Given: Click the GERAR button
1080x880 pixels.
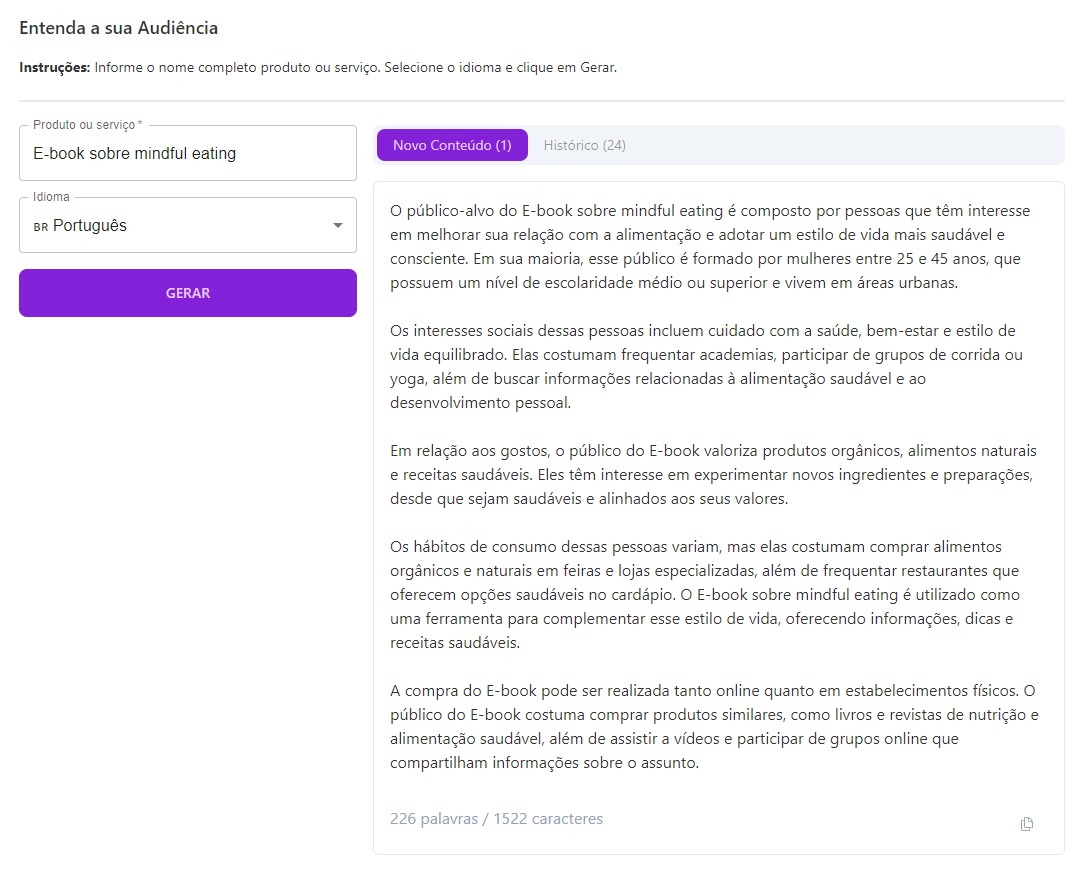Looking at the screenshot, I should pyautogui.click(x=187, y=293).
